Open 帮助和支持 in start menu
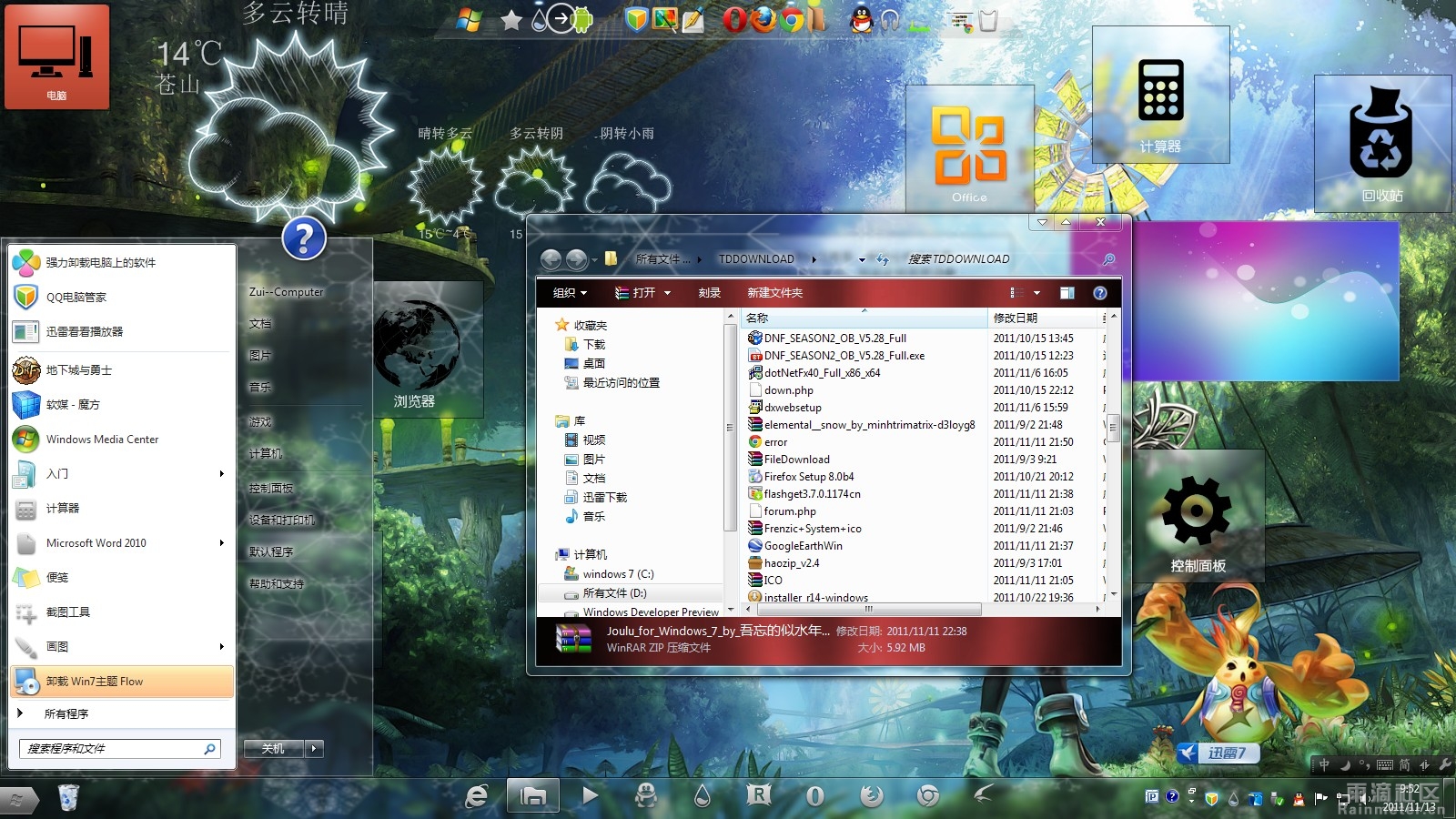This screenshot has width=1456, height=819. tap(277, 583)
